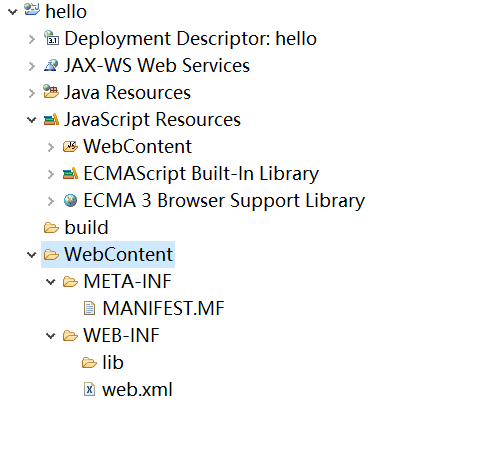Collapse the META-INF folder
This screenshot has height=451, width=491.
click(x=51, y=282)
